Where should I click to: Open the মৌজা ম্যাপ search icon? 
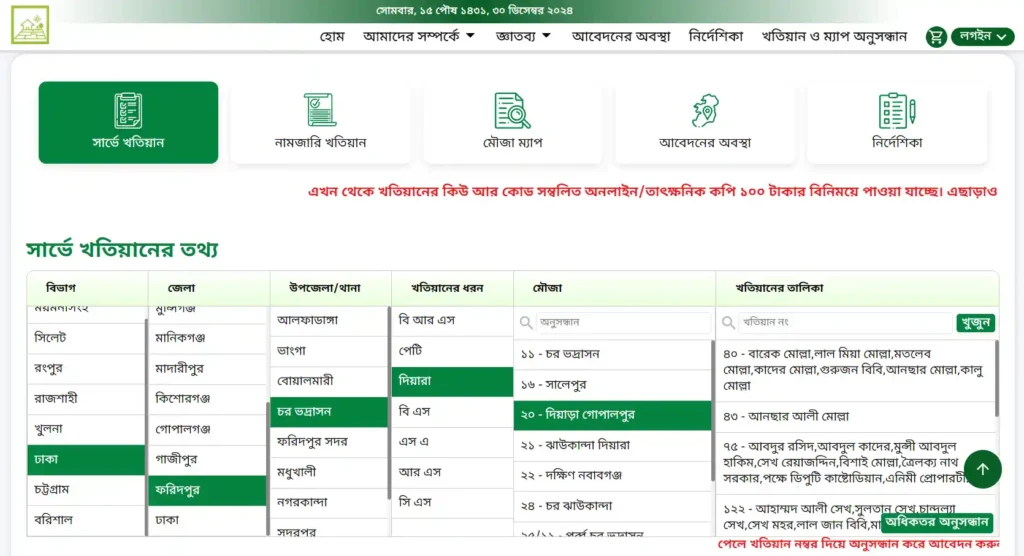pyautogui.click(x=513, y=110)
